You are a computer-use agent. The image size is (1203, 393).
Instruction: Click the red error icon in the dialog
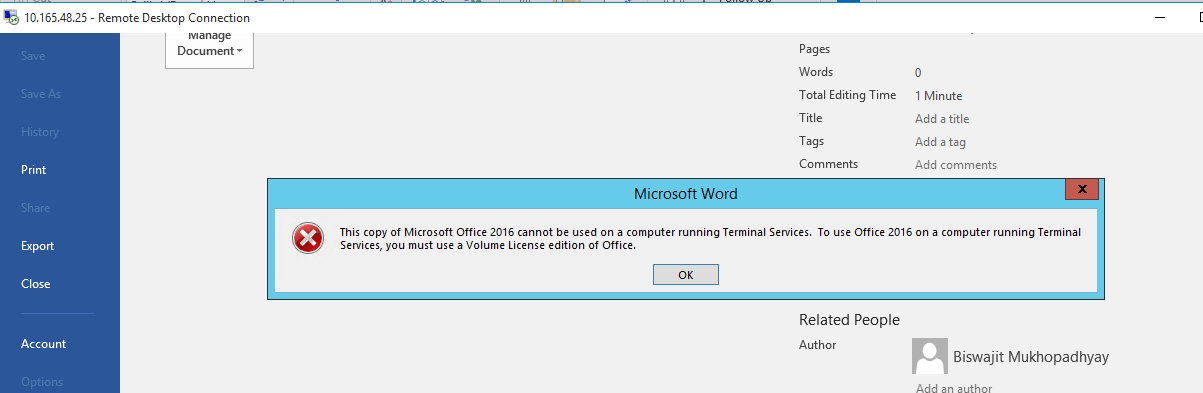click(x=307, y=238)
